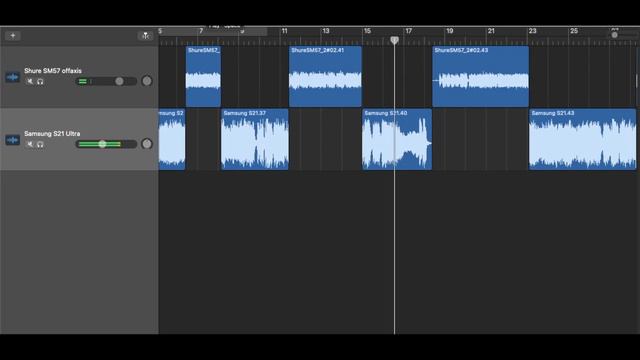This screenshot has height=360, width=640.
Task: Mute the Samsung S21 Ultra track
Action: point(30,144)
